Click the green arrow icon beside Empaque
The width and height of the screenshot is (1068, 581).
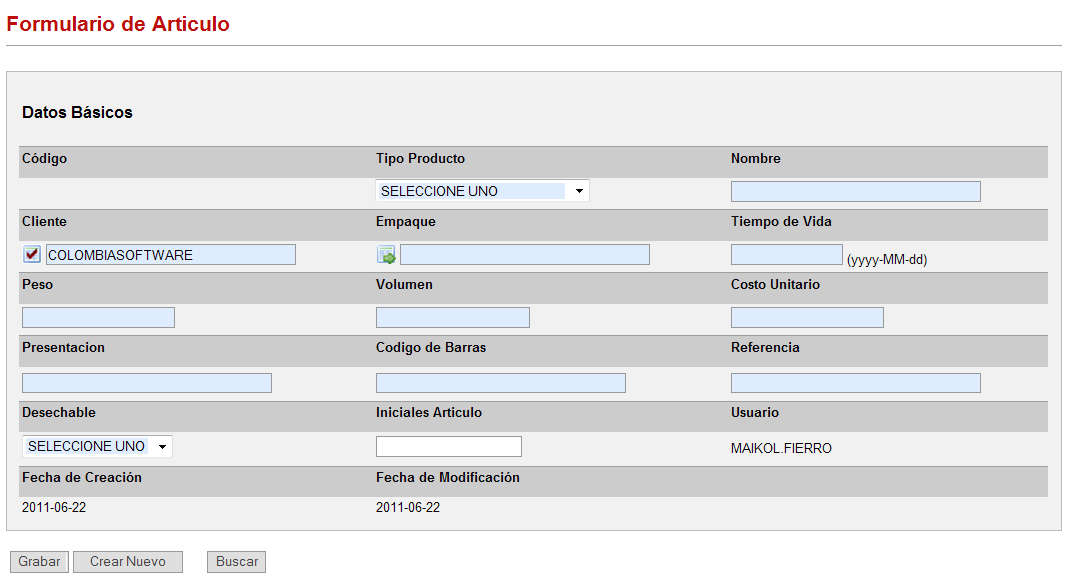pos(386,255)
